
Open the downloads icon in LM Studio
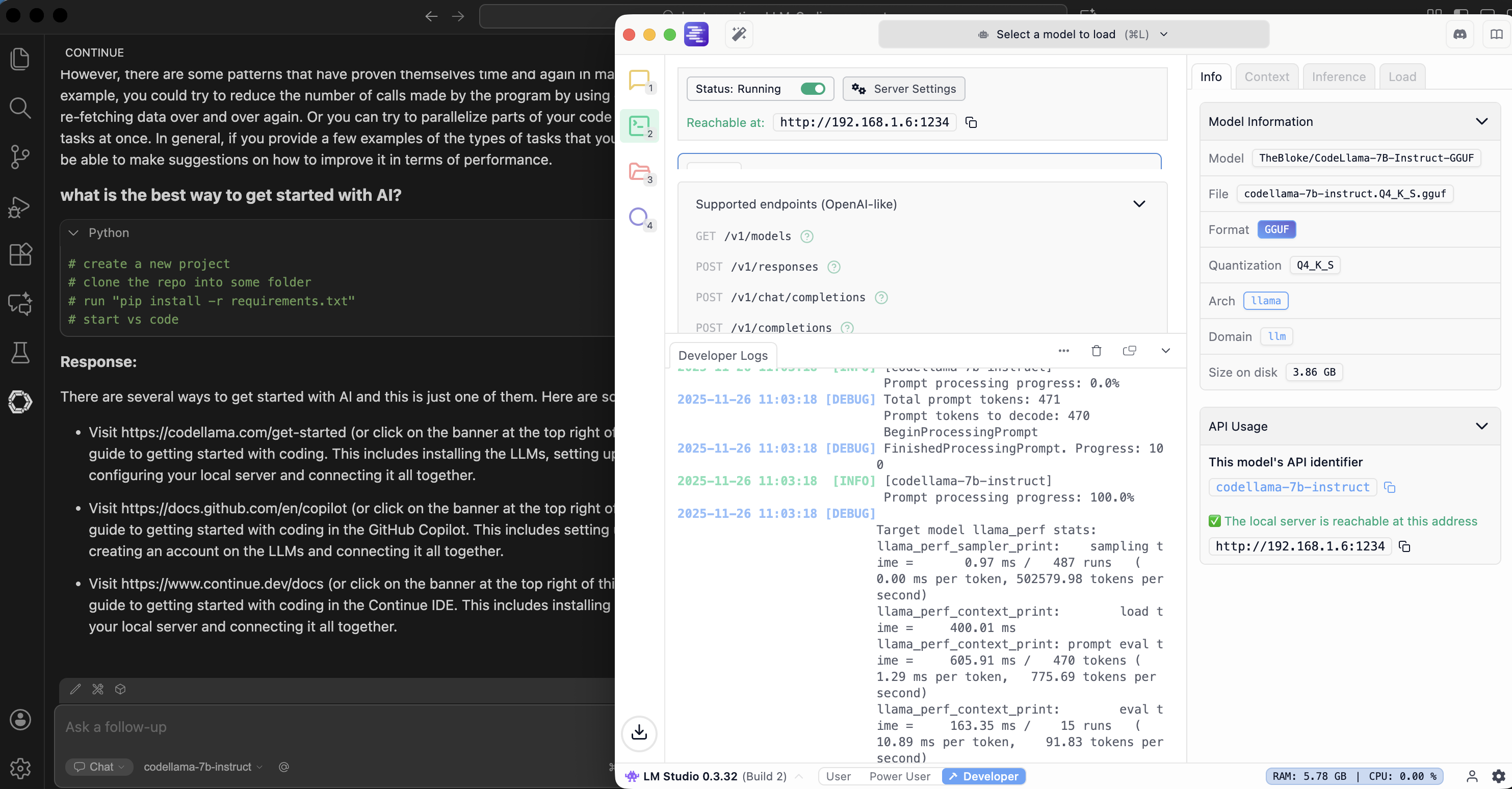point(639,732)
